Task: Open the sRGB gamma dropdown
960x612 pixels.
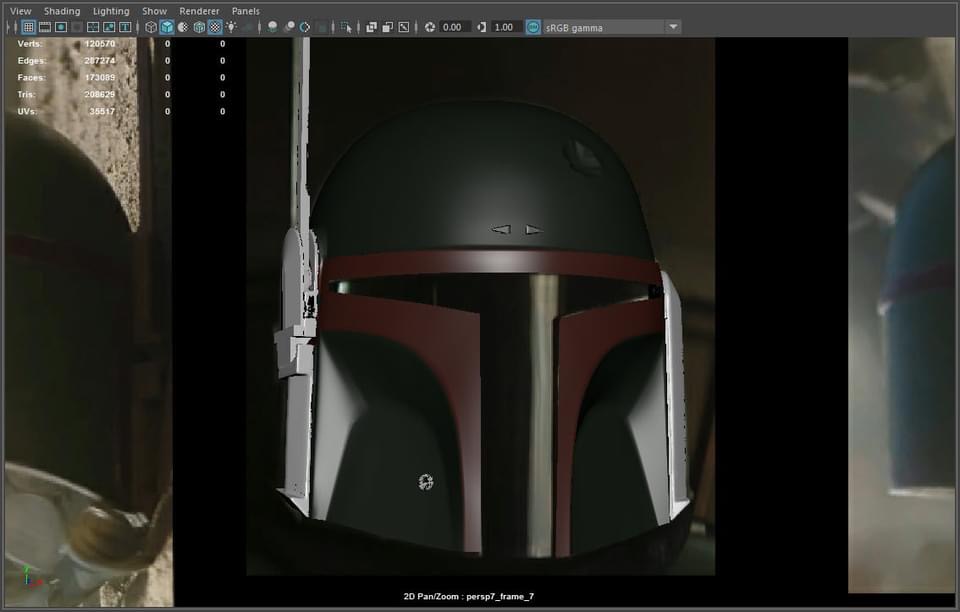Action: (673, 27)
